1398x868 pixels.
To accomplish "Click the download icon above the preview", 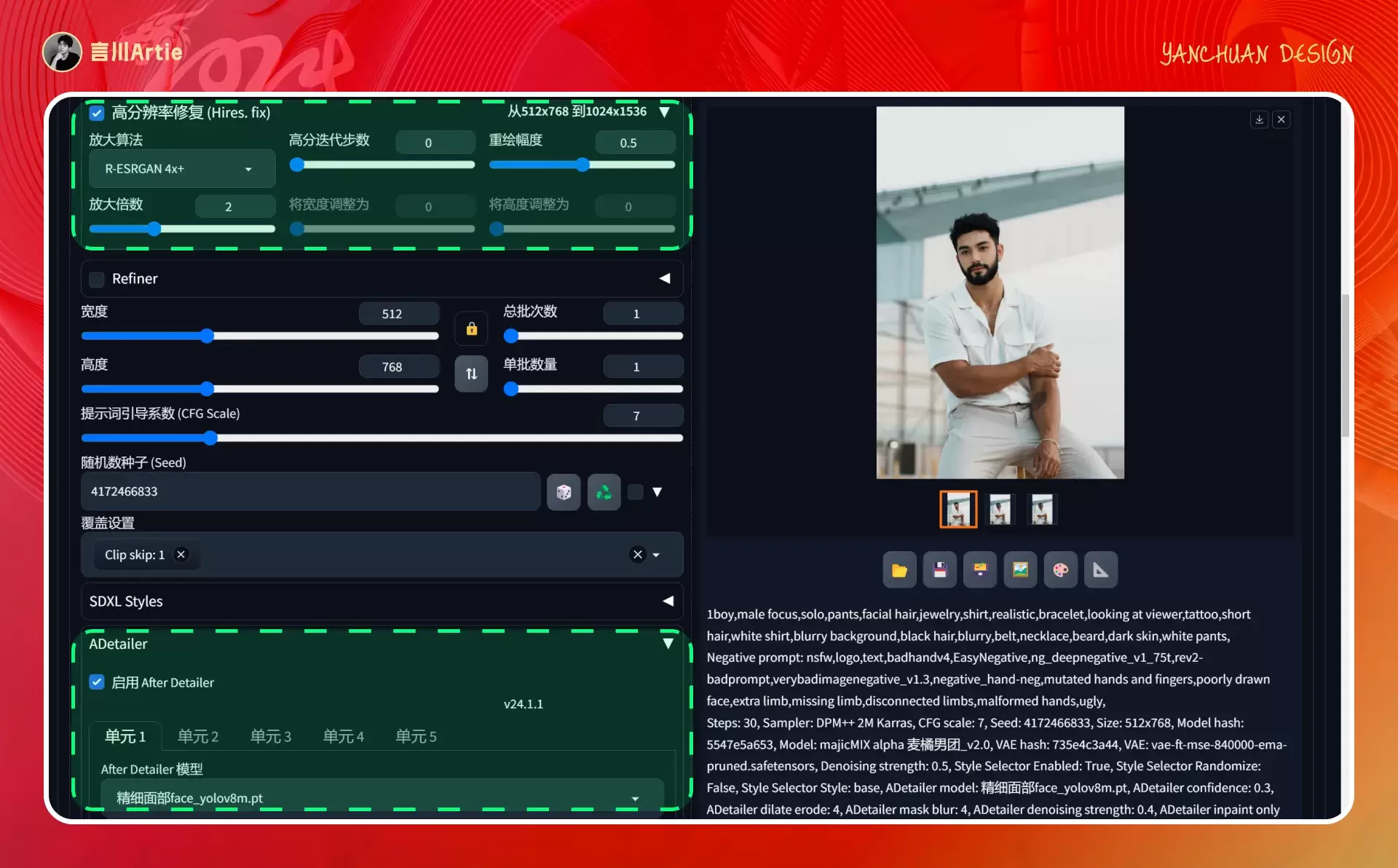I will (1259, 119).
